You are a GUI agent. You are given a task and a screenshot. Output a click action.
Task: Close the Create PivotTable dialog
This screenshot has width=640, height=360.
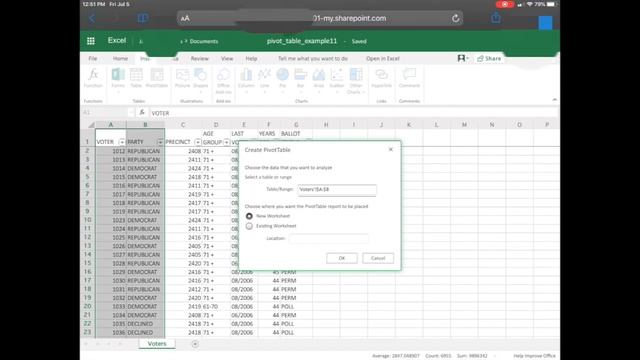(391, 149)
